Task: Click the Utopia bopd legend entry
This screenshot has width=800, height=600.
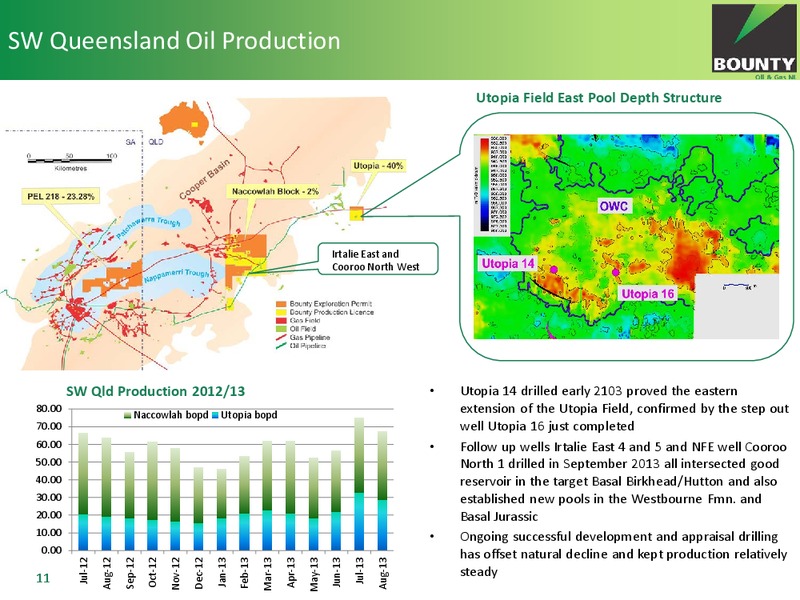Action: click(x=245, y=415)
